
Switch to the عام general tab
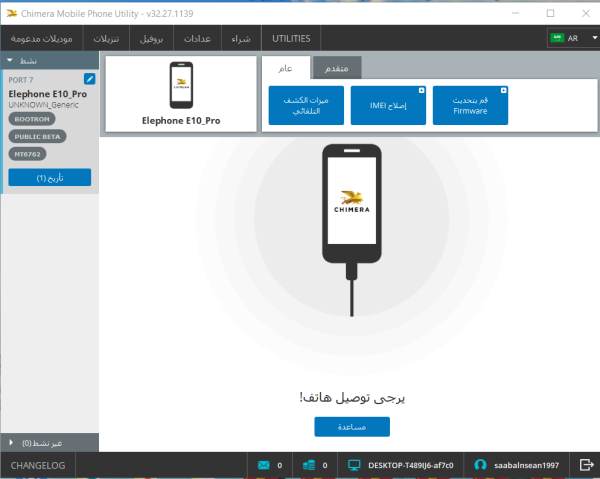286,68
